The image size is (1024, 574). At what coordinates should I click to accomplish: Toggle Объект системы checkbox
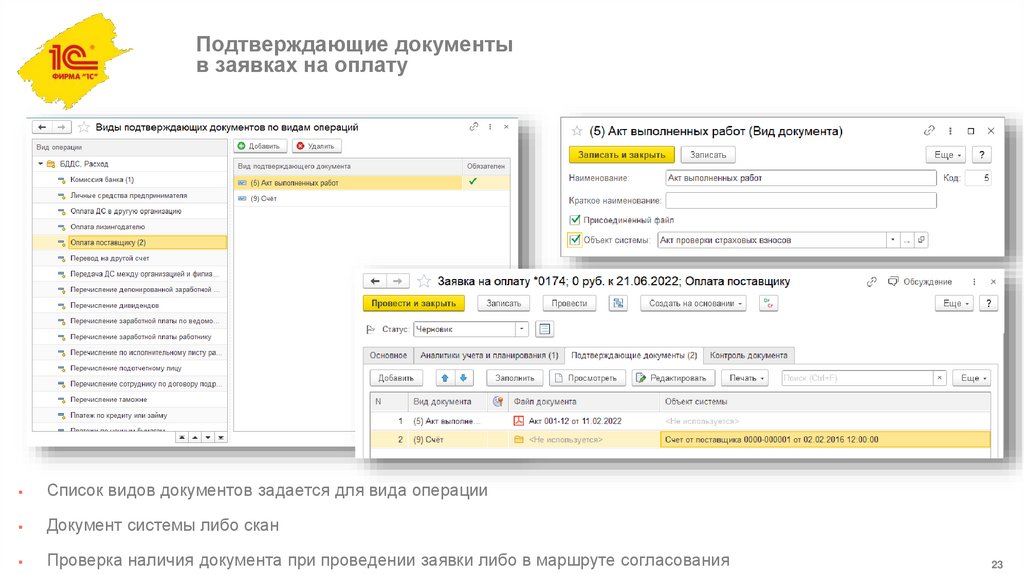coord(575,240)
